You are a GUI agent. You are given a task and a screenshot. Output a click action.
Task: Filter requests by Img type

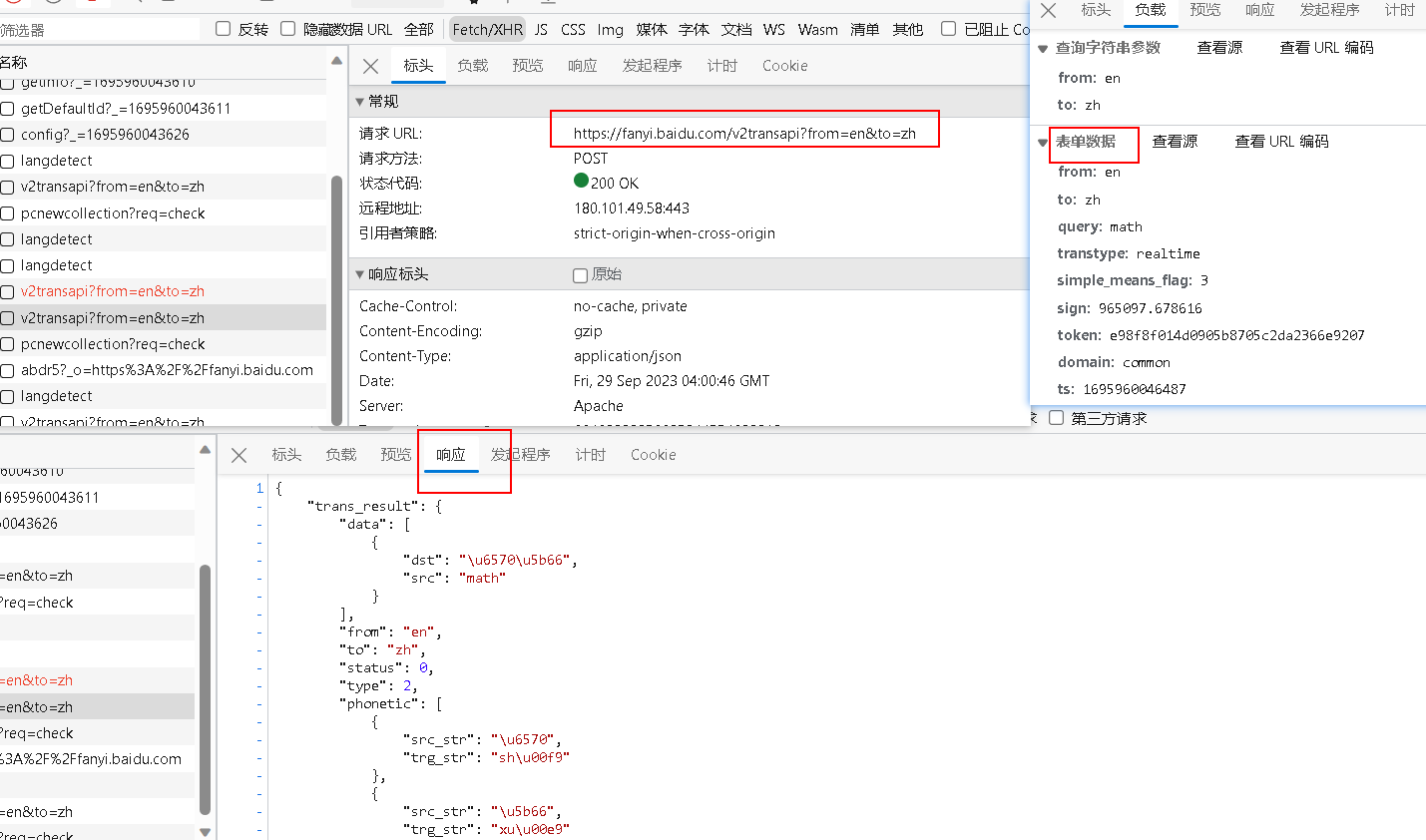[x=611, y=30]
